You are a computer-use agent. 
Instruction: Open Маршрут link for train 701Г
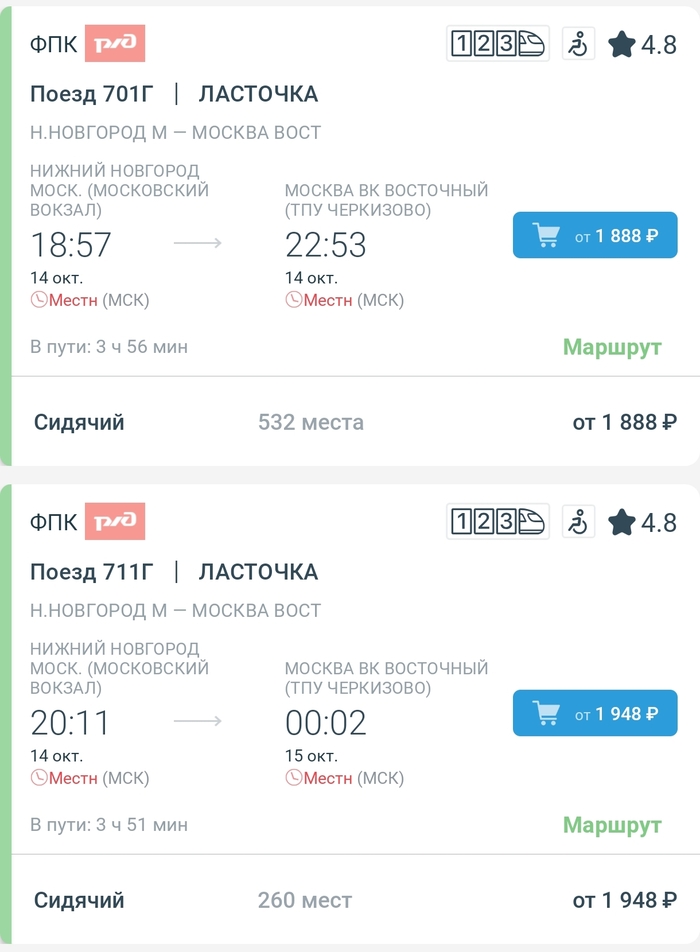tap(612, 347)
